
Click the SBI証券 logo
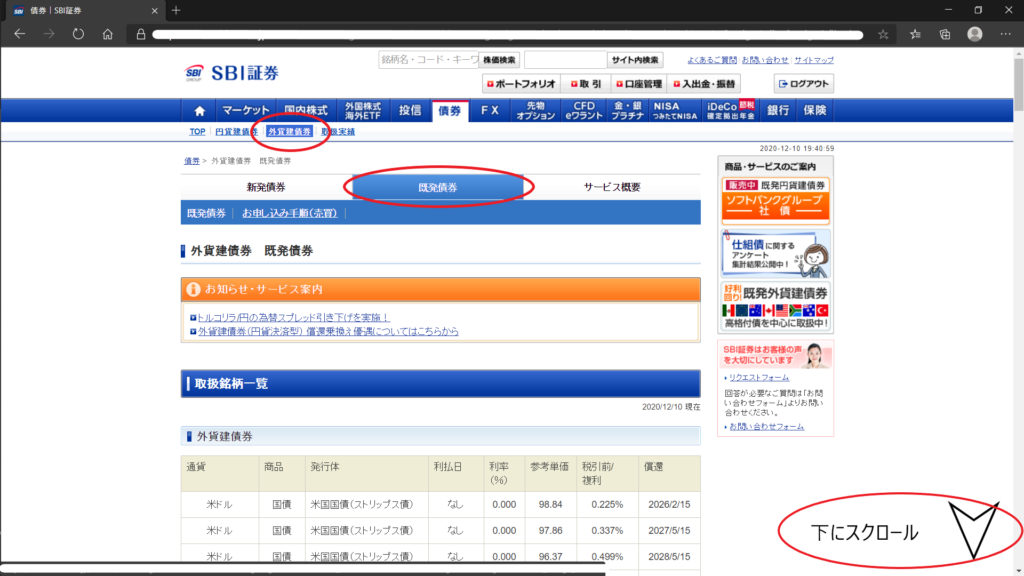[x=233, y=73]
